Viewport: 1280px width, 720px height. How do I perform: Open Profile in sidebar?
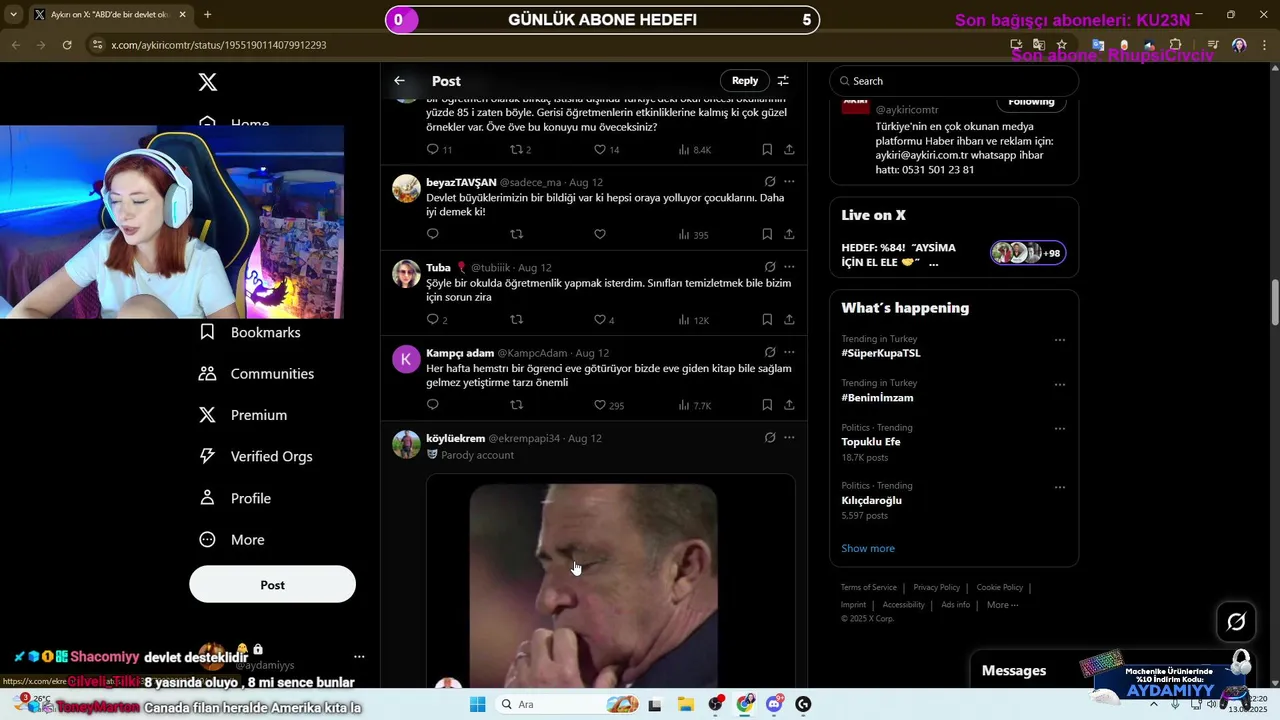pos(236,498)
